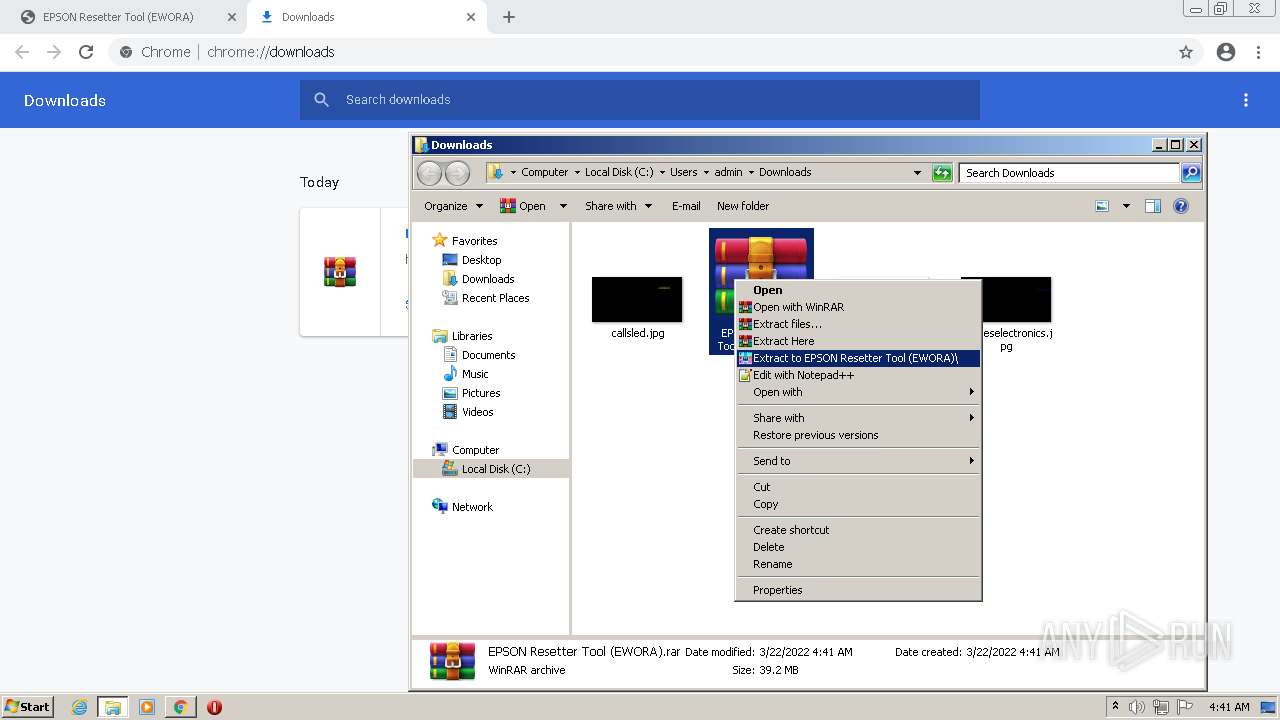Click the Explorer help icon
This screenshot has height=720, width=1280.
(1181, 206)
